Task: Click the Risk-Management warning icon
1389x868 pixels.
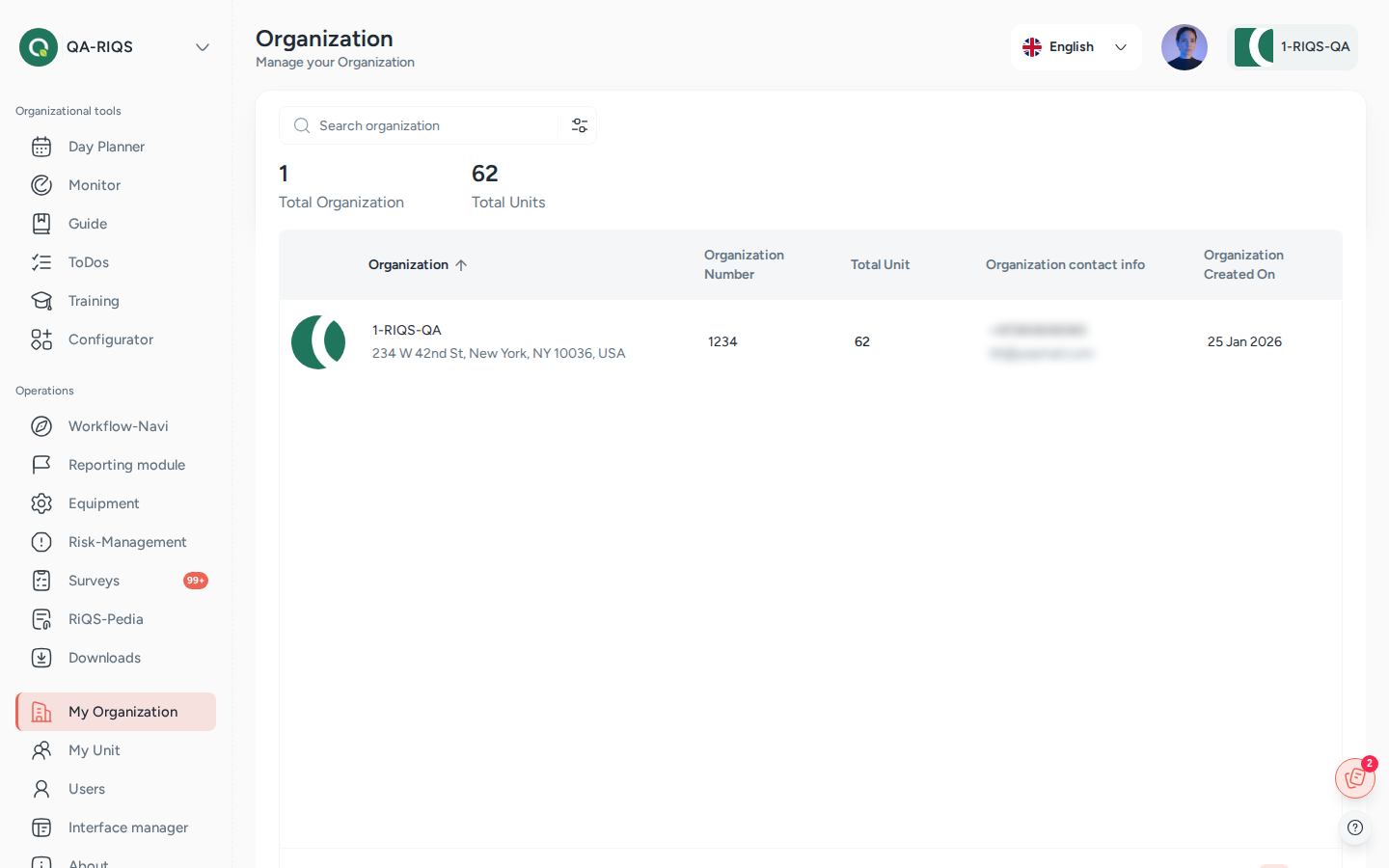Action: point(41,542)
